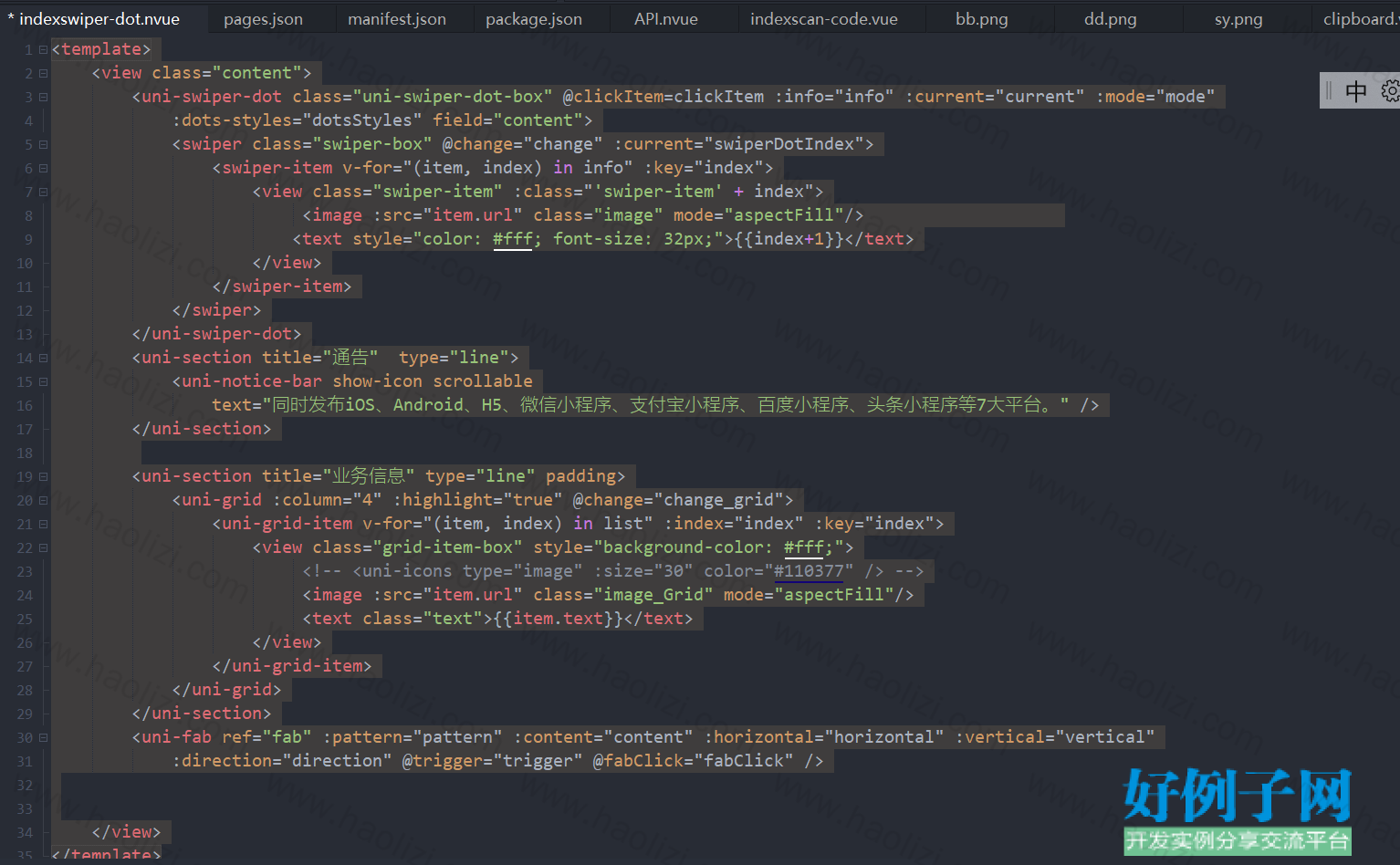
Task: Switch to the sy.png tab
Action: (1238, 19)
